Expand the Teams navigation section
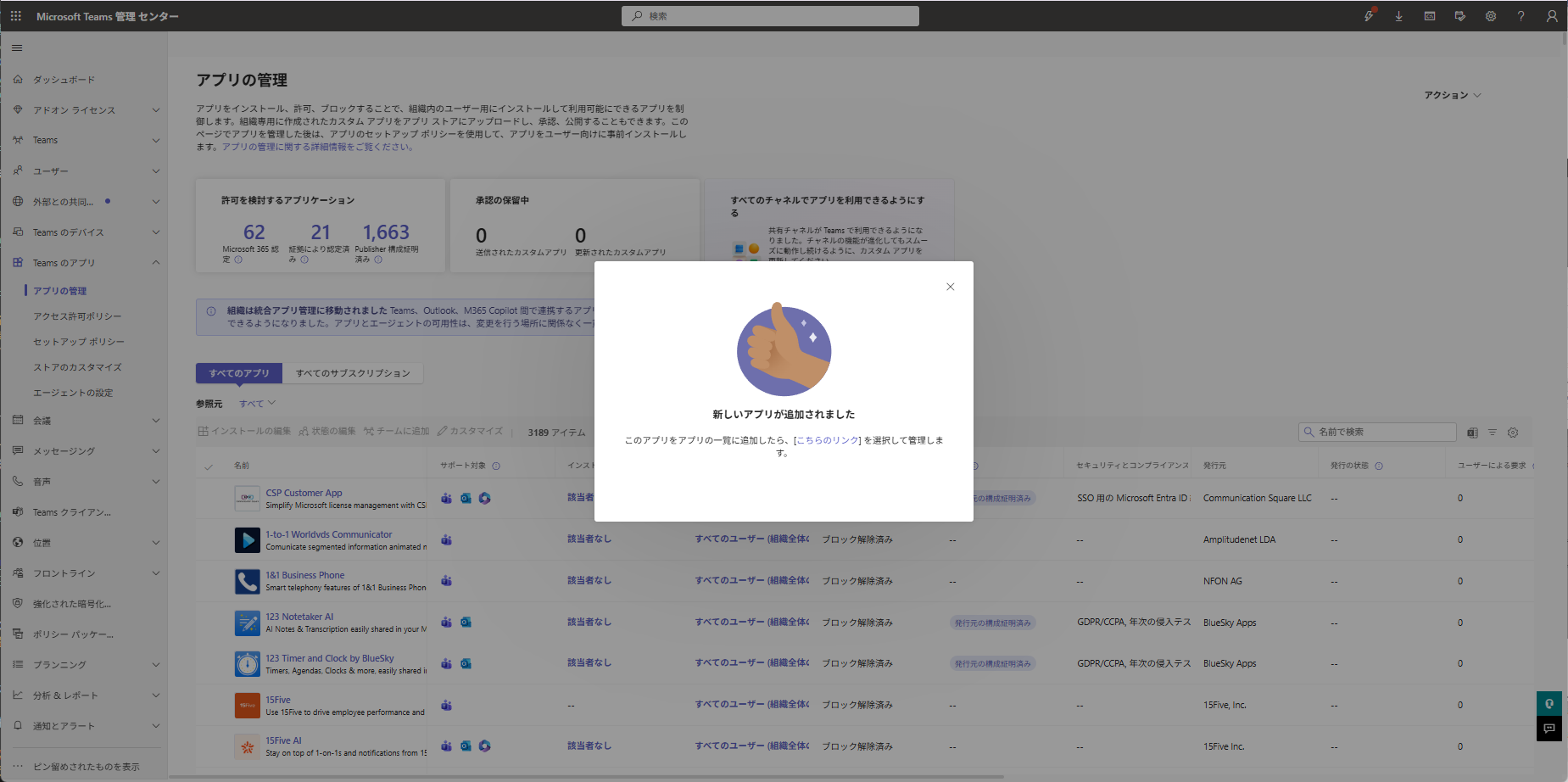The image size is (1568, 782). [x=156, y=141]
